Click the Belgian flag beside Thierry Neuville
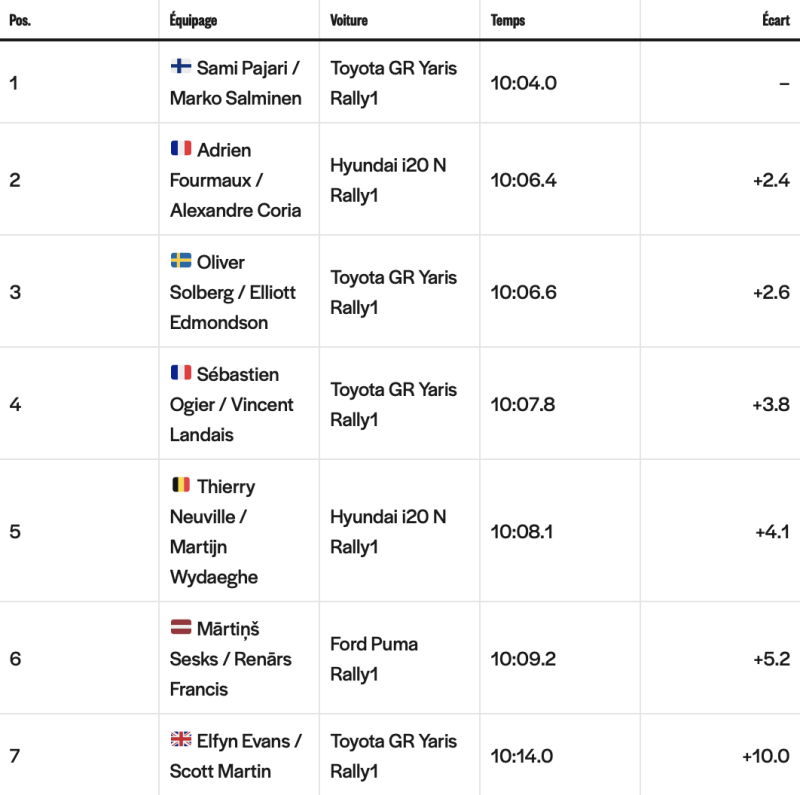 click(181, 485)
